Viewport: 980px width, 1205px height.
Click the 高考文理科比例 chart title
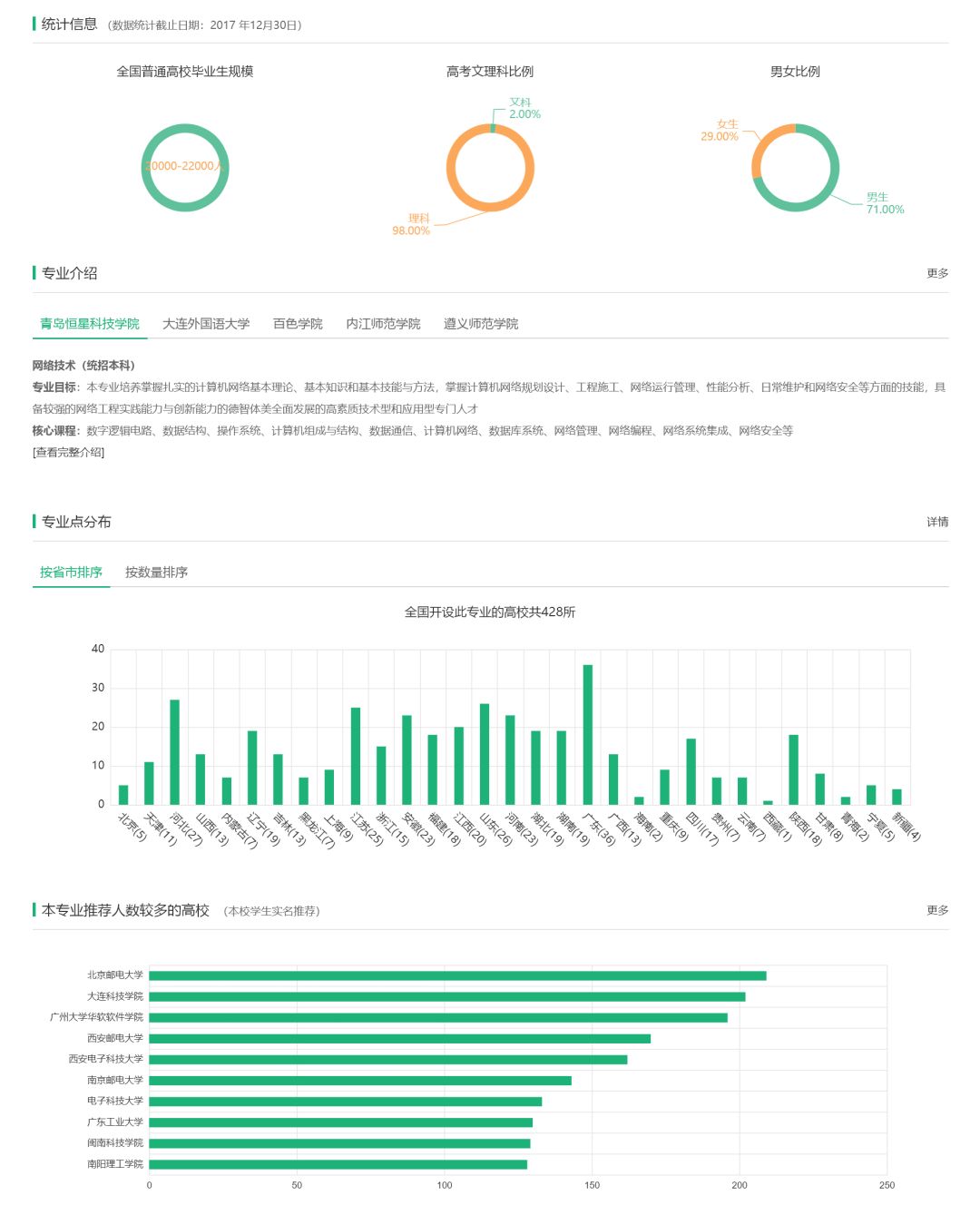[490, 72]
